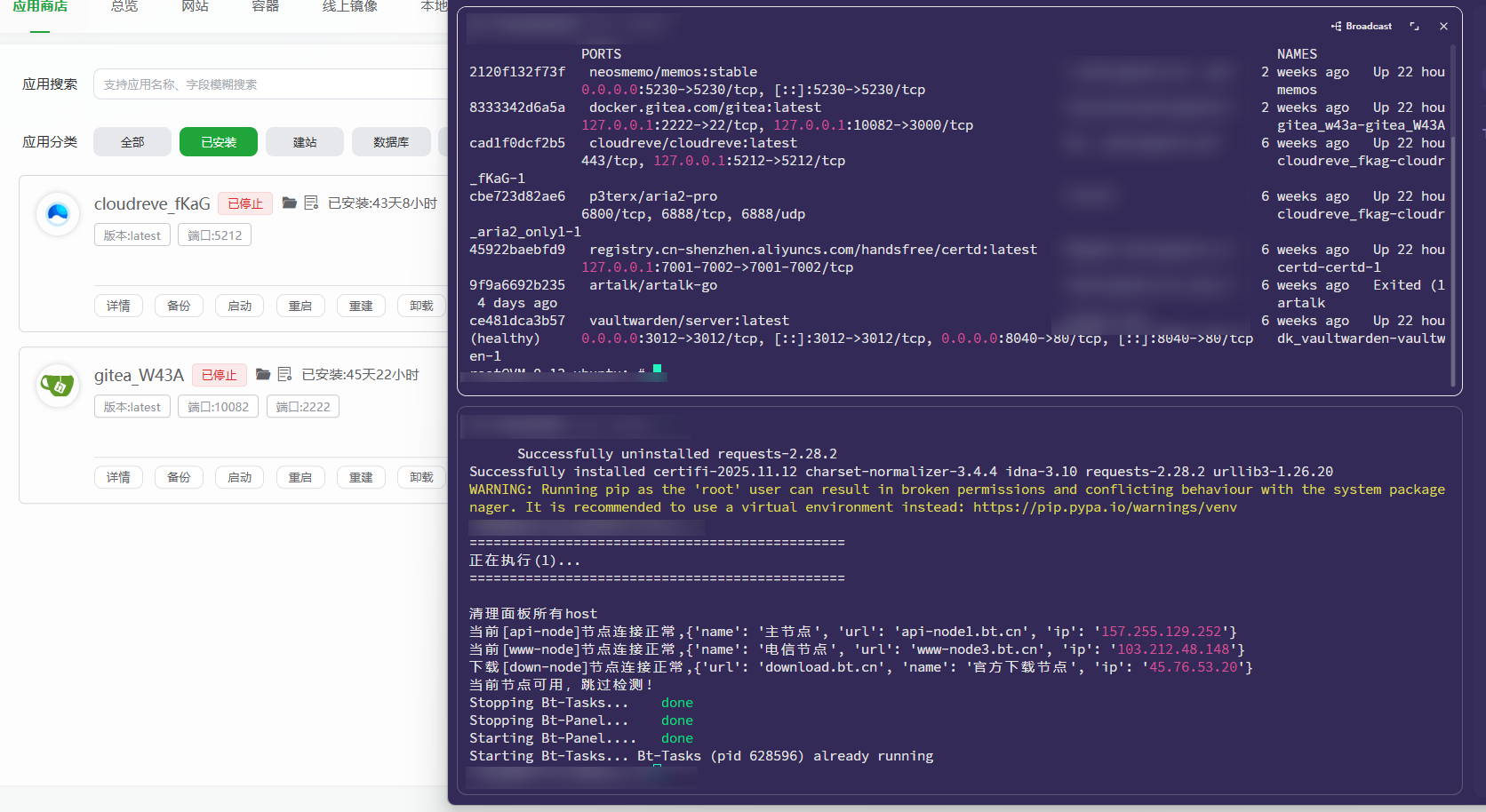Open gitea_W43A folder icon
Screen dimensions: 1486x812
click(x=262, y=375)
